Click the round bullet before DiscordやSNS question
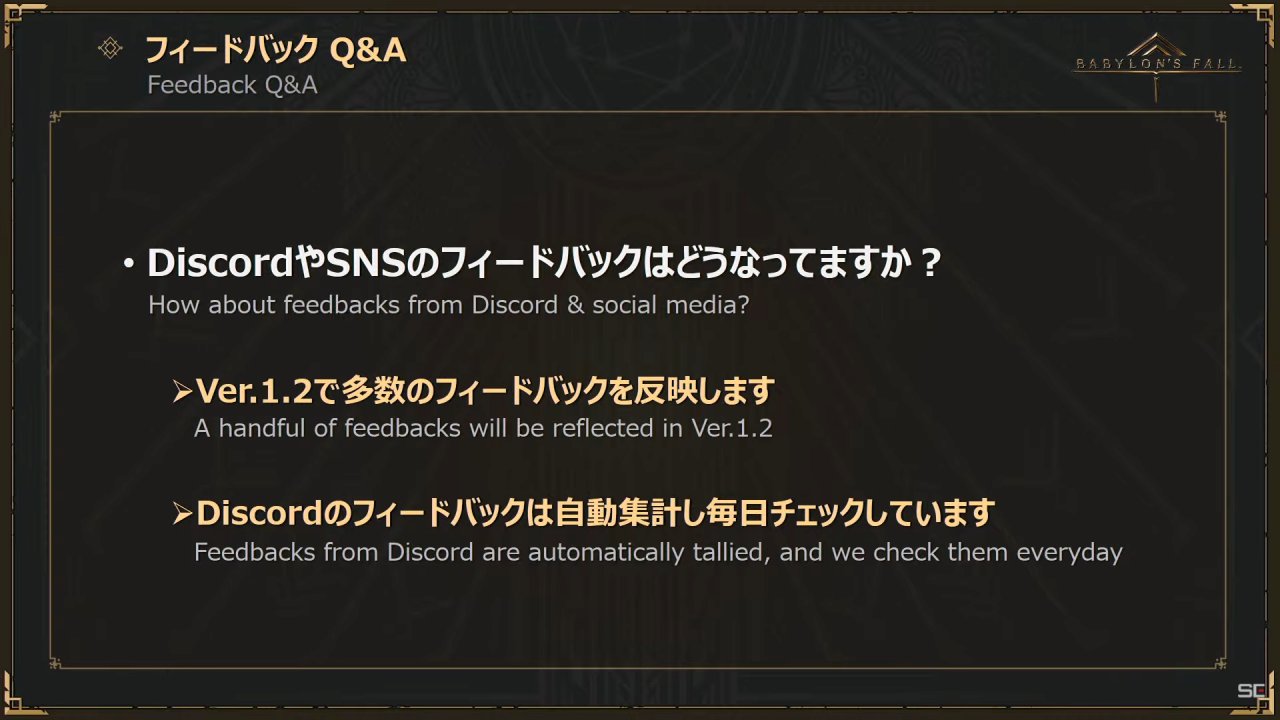 (128, 265)
